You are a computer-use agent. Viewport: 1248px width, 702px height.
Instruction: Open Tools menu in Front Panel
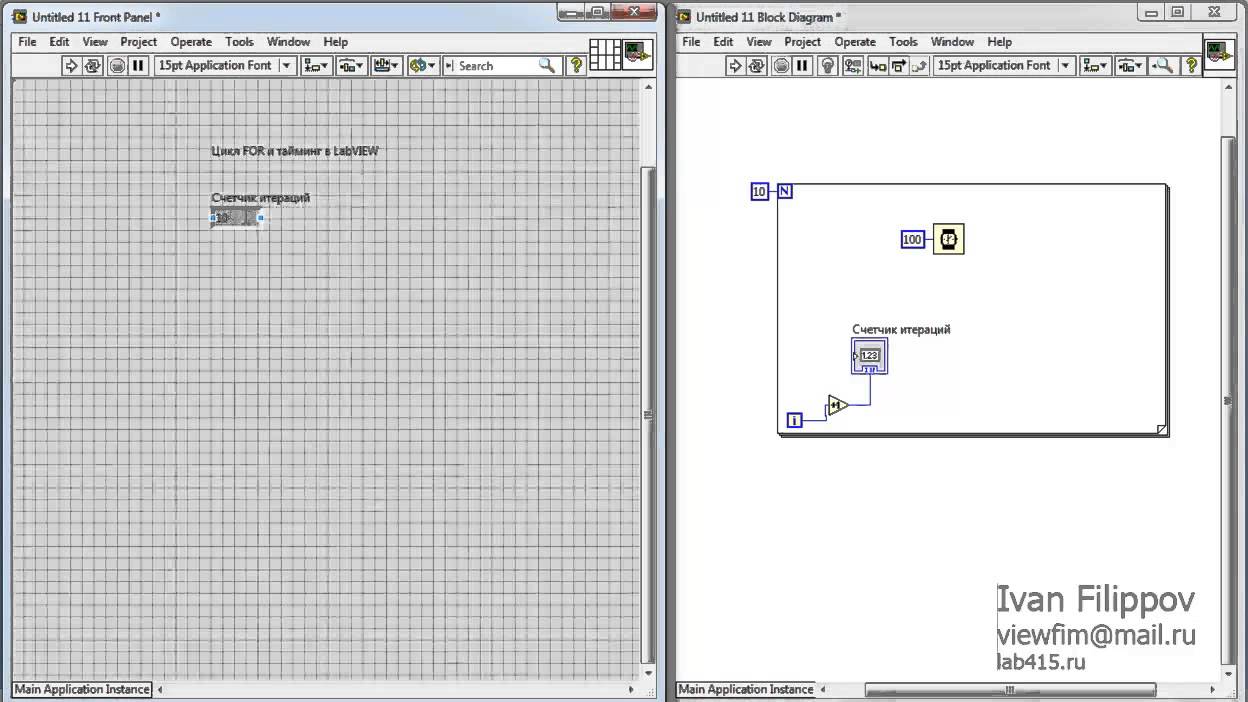239,42
